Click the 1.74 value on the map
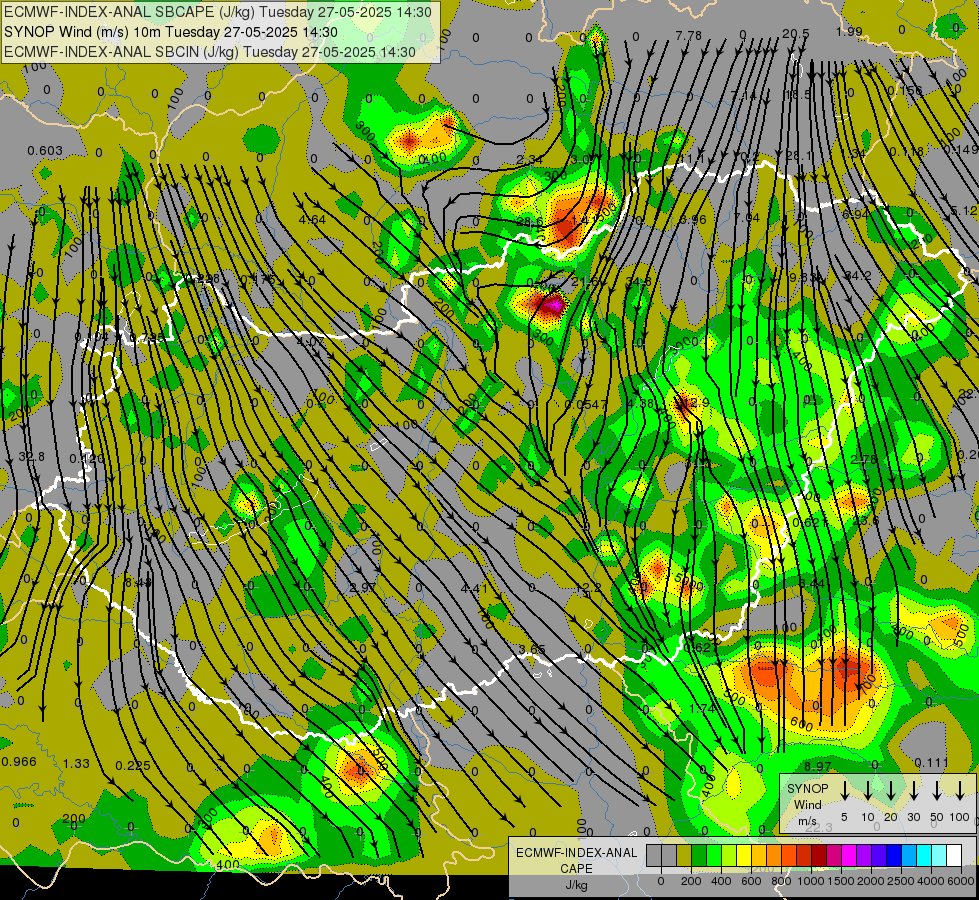This screenshot has height=900, width=979. pos(702,708)
